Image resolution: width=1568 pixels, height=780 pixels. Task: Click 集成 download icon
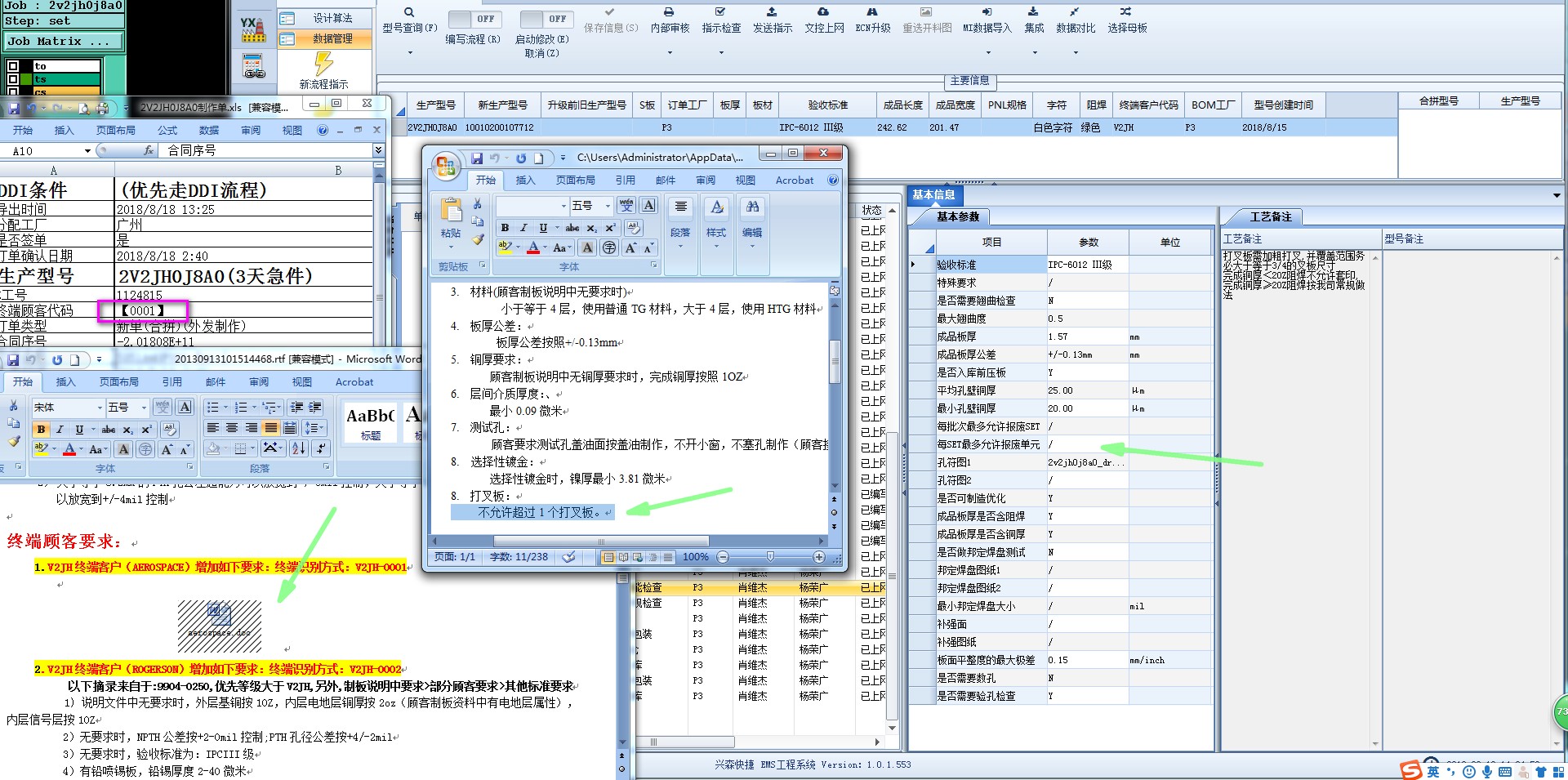pyautogui.click(x=1033, y=12)
